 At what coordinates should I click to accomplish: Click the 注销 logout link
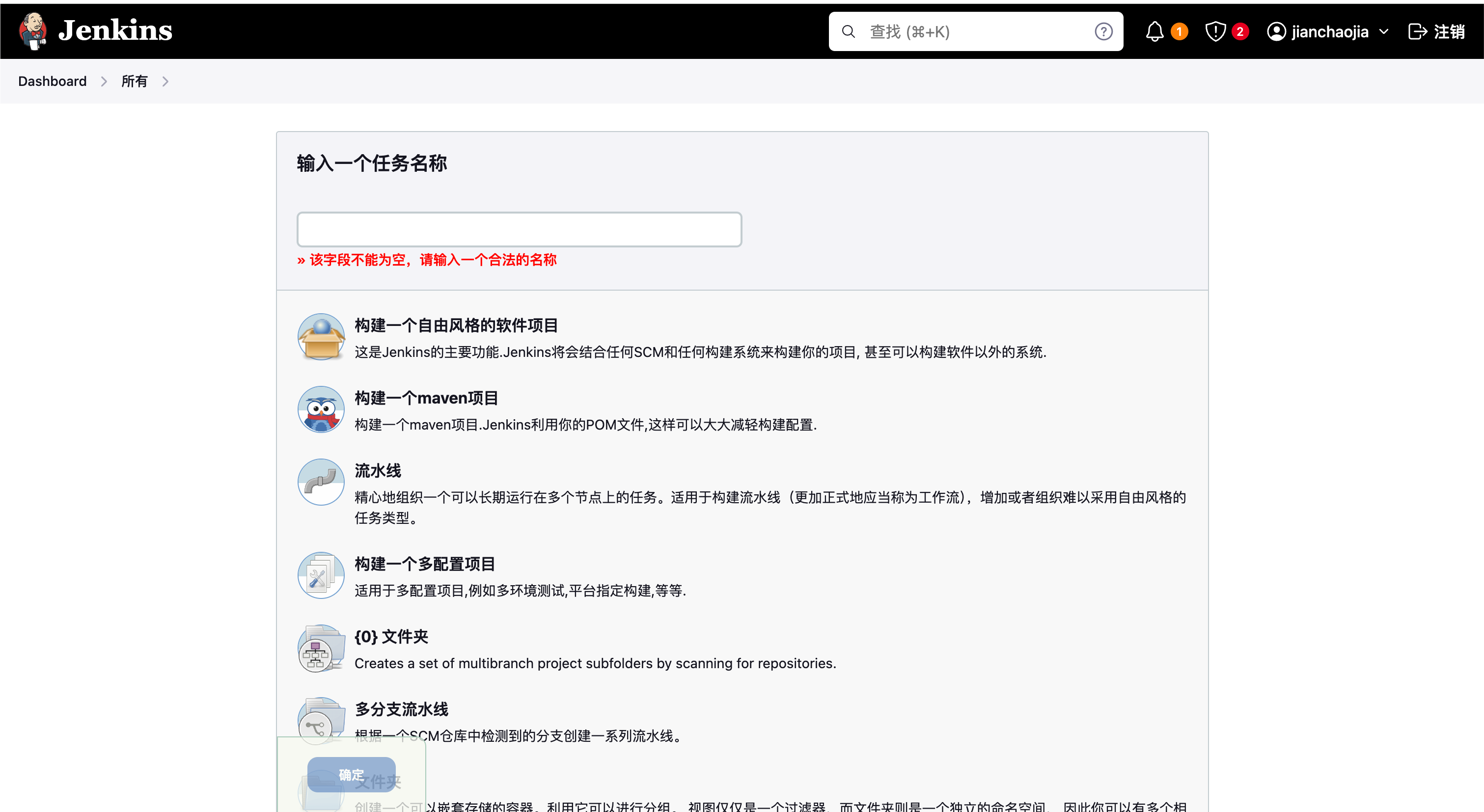[1450, 32]
